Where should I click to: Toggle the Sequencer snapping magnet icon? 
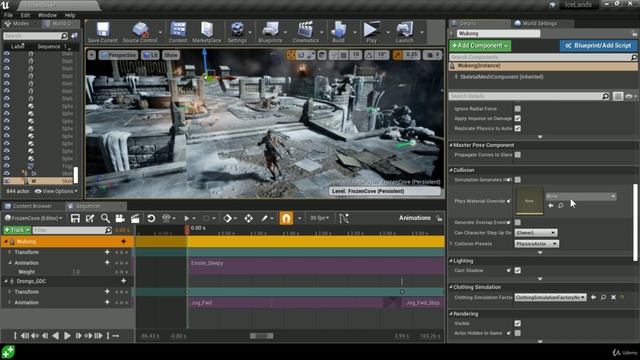[x=286, y=218]
